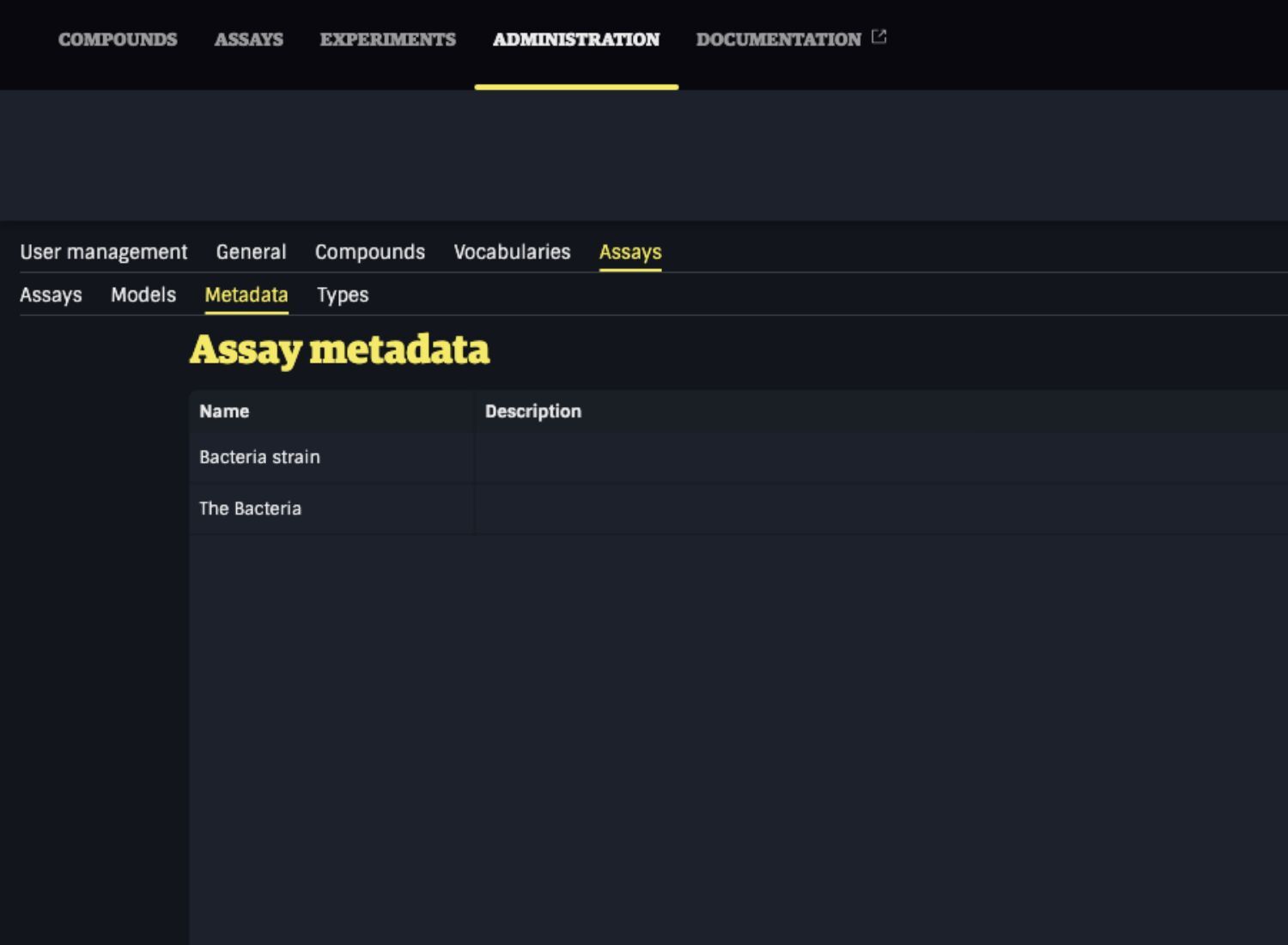
Task: Click the Description column header
Action: click(x=532, y=412)
